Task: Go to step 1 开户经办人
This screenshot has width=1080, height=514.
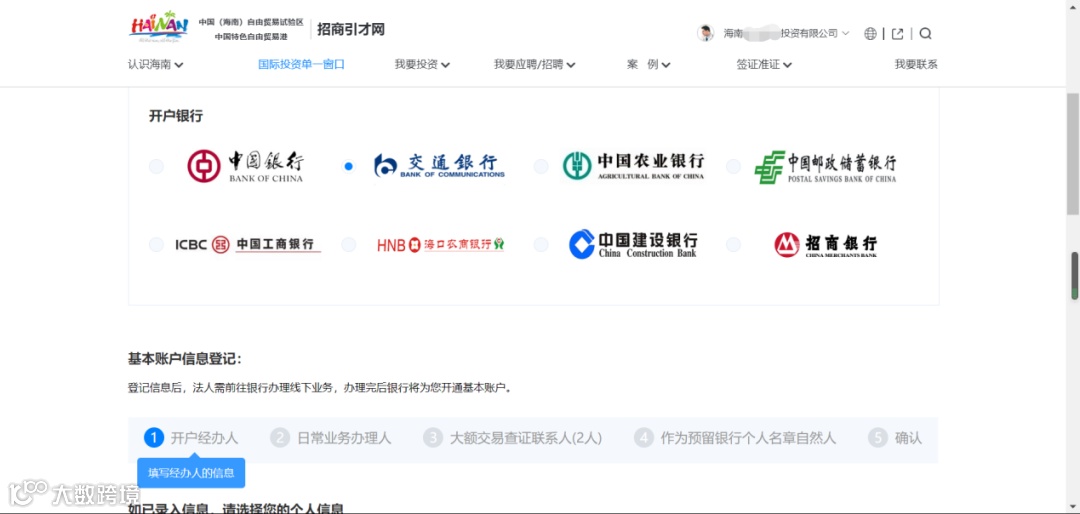Action: pyautogui.click(x=191, y=438)
